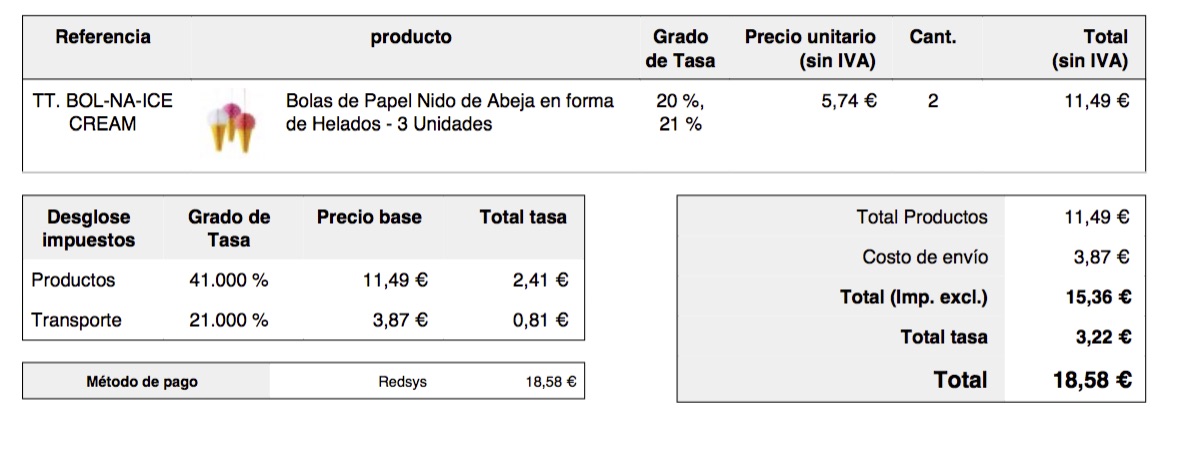Click the Desglose impuestos header
The height and width of the screenshot is (472, 1180).
coord(89,228)
